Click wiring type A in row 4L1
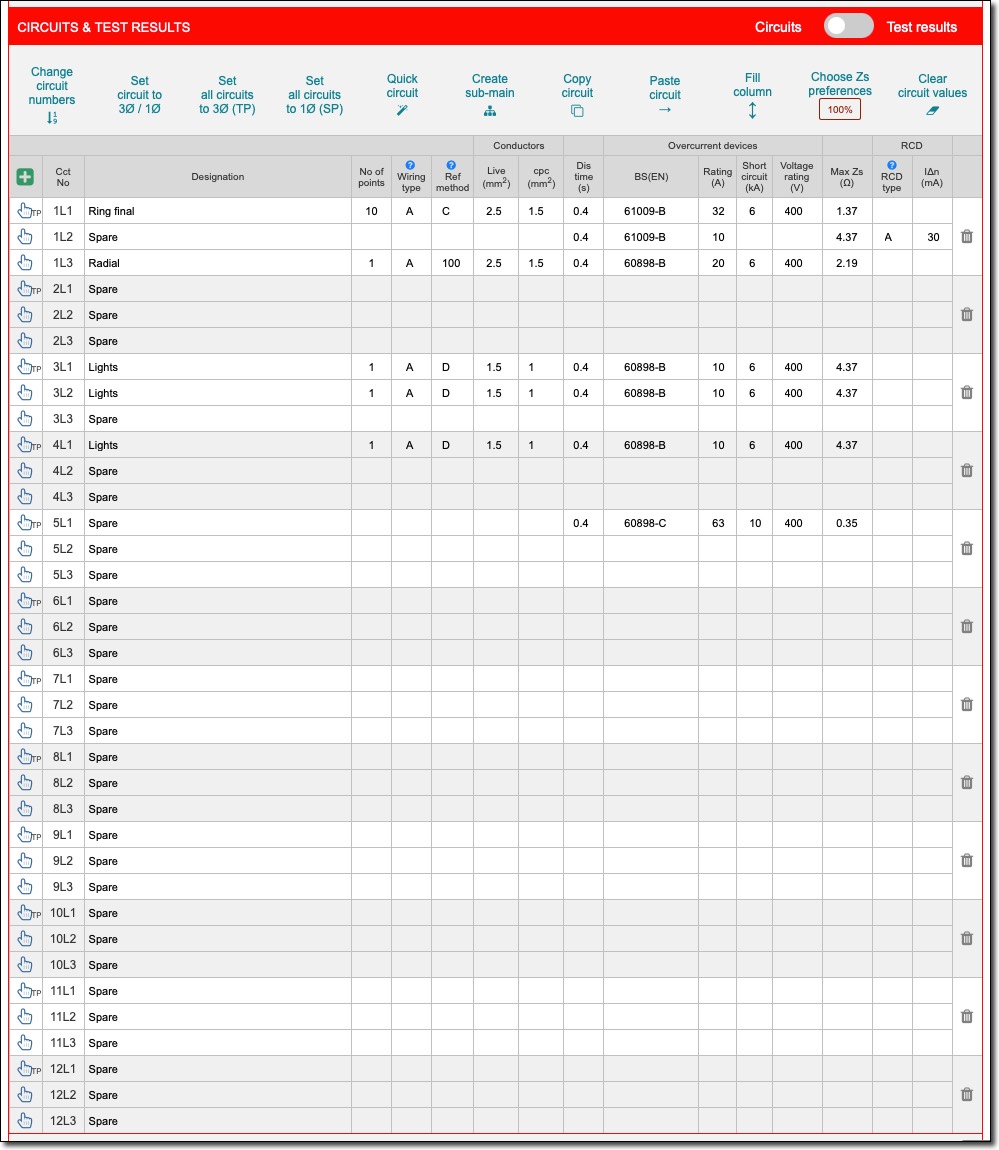999x1150 pixels. pyautogui.click(x=411, y=445)
